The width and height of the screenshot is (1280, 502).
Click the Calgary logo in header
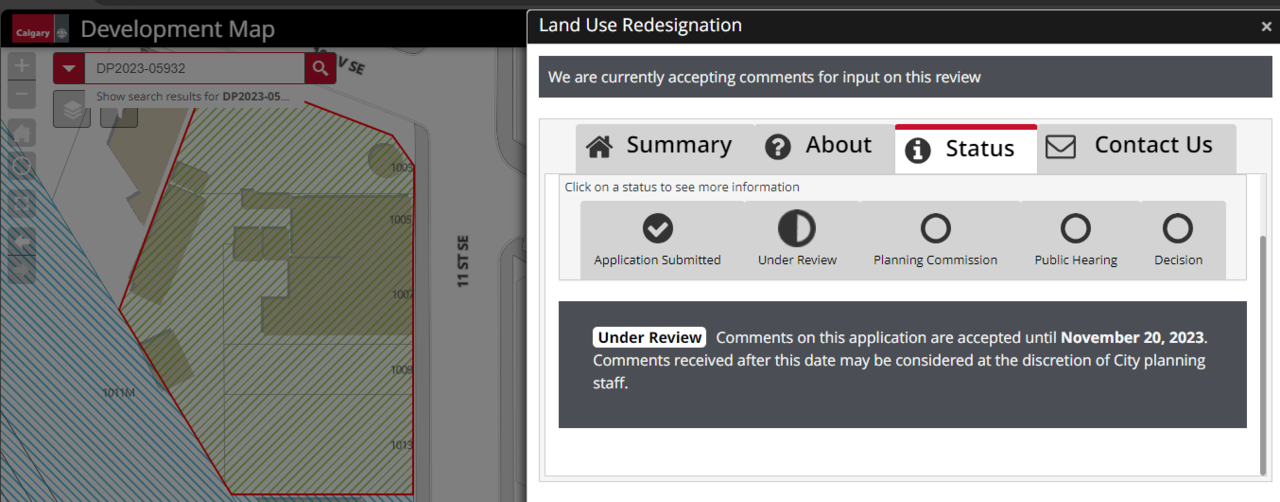click(34, 31)
